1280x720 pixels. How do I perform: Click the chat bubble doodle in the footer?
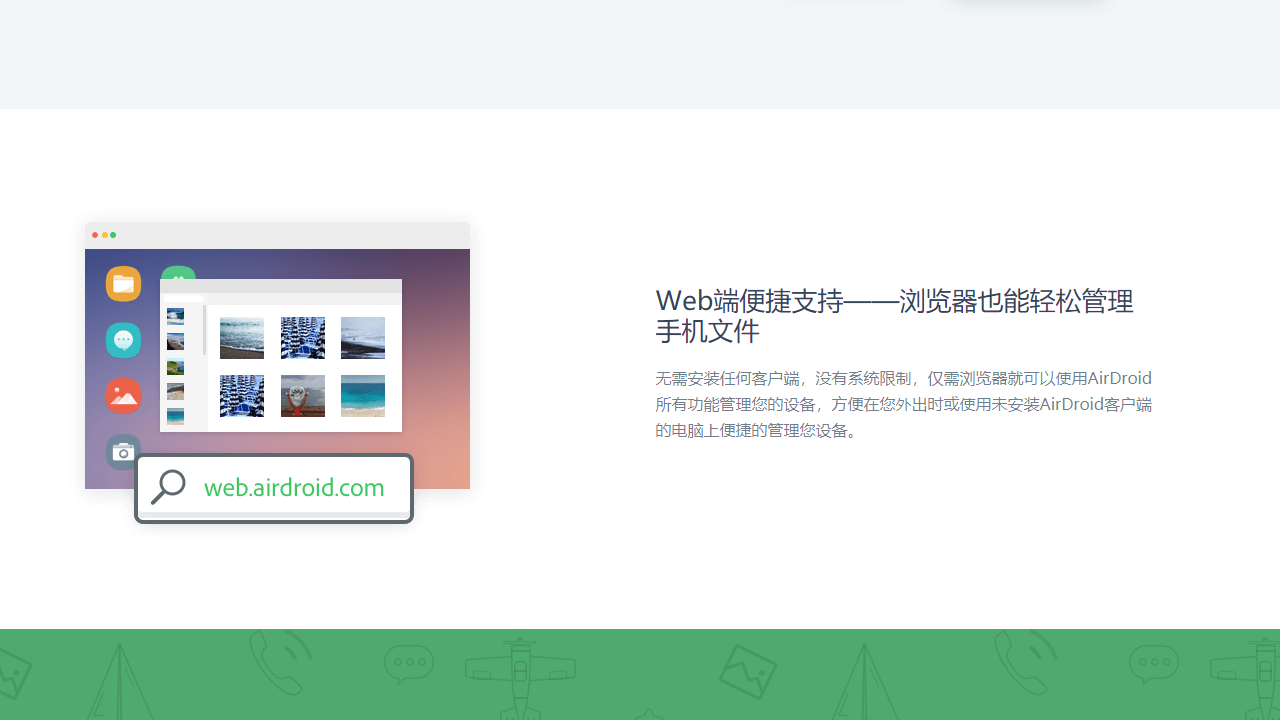[408, 663]
